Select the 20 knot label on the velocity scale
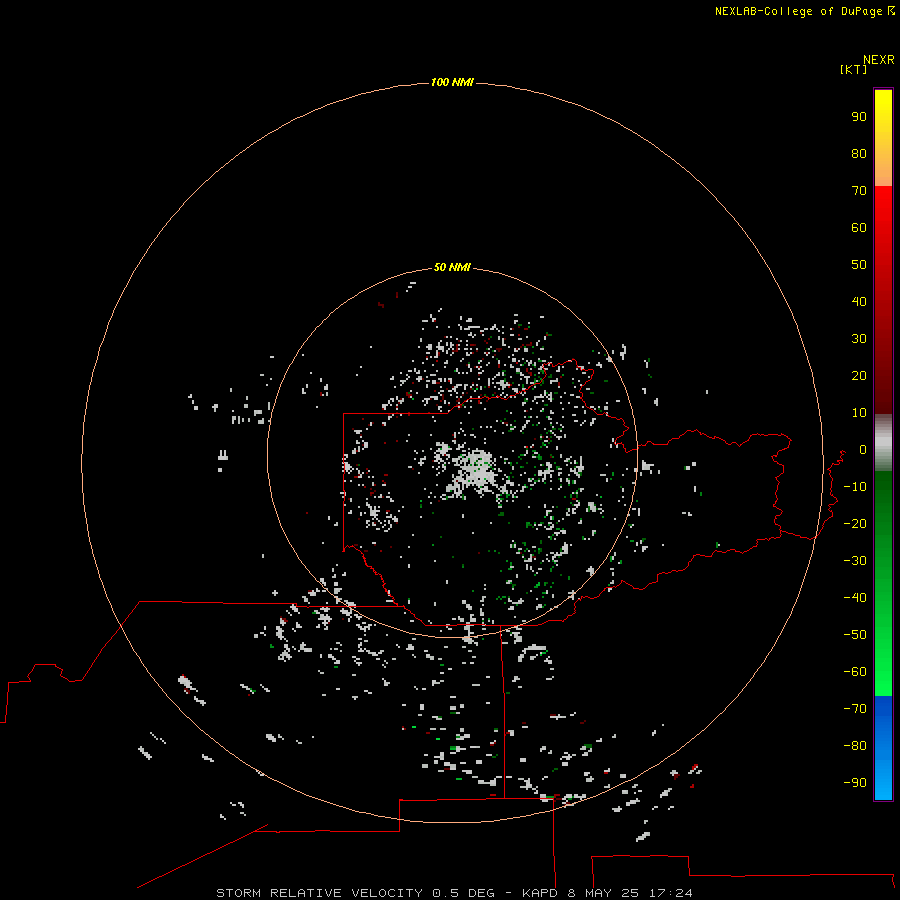The height and width of the screenshot is (900, 900). click(859, 376)
